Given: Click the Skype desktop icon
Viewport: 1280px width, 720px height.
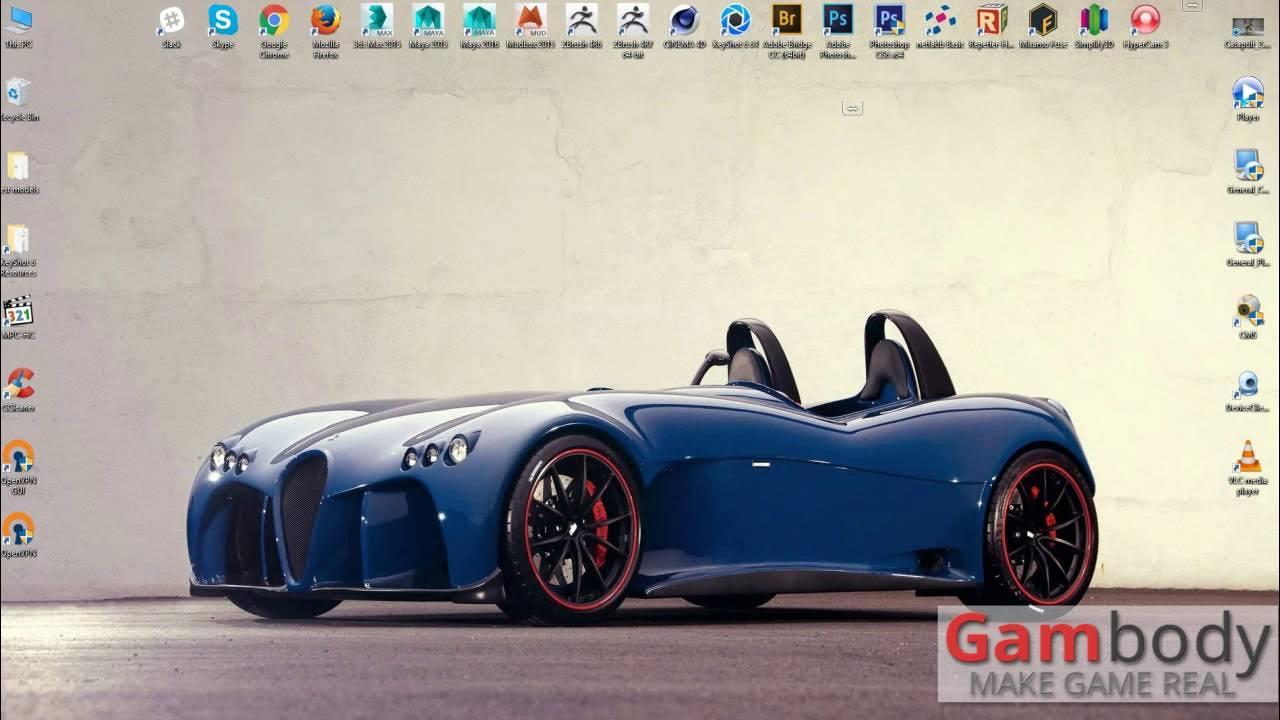Looking at the screenshot, I should coord(222,21).
